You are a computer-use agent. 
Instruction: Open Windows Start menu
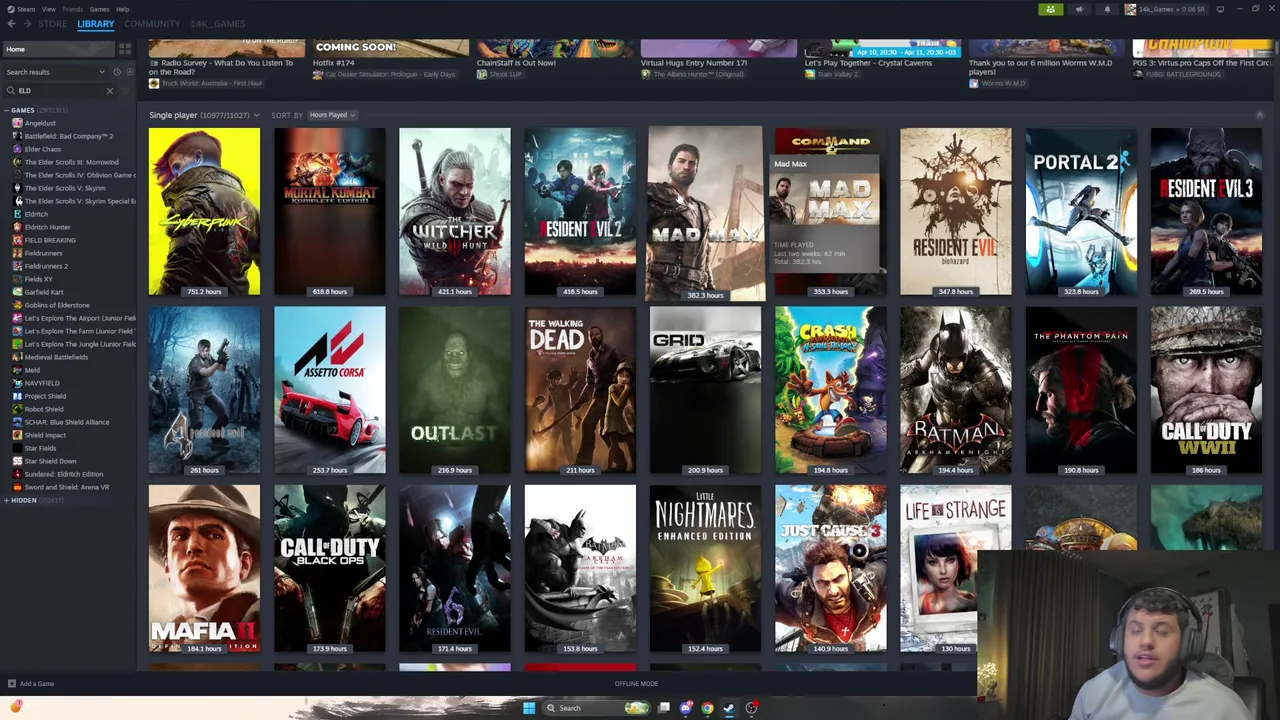click(529, 708)
